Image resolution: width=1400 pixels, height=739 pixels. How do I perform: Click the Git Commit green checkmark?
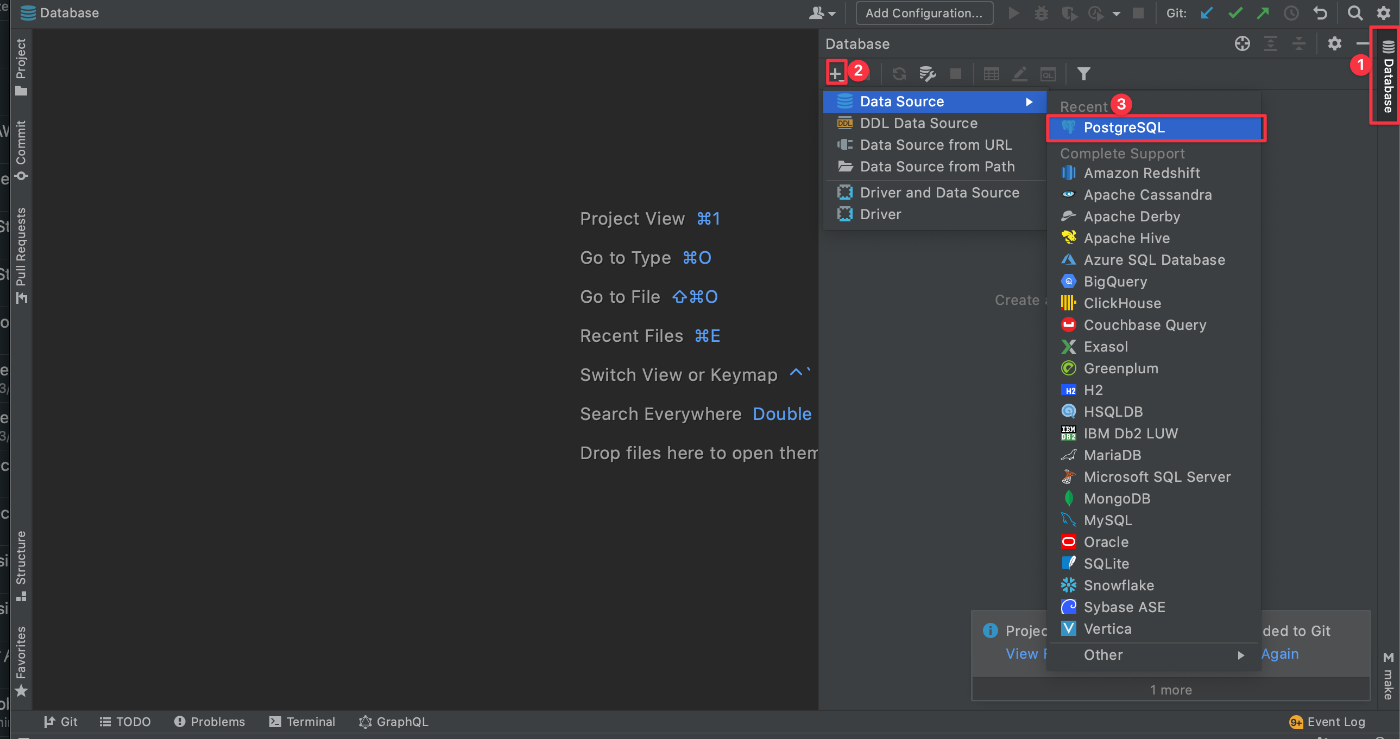click(x=1235, y=13)
